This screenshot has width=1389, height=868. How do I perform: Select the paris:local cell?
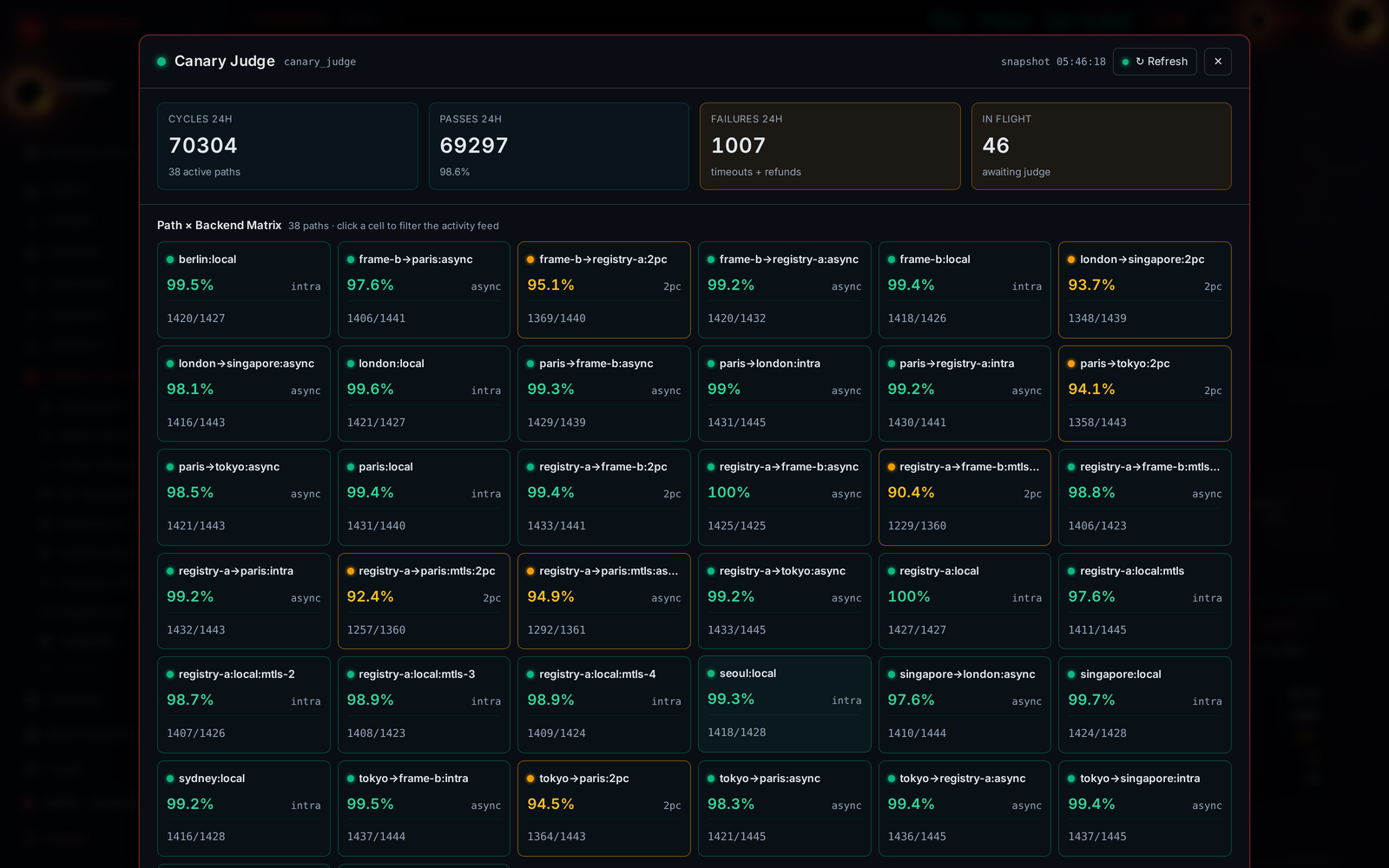pos(424,497)
